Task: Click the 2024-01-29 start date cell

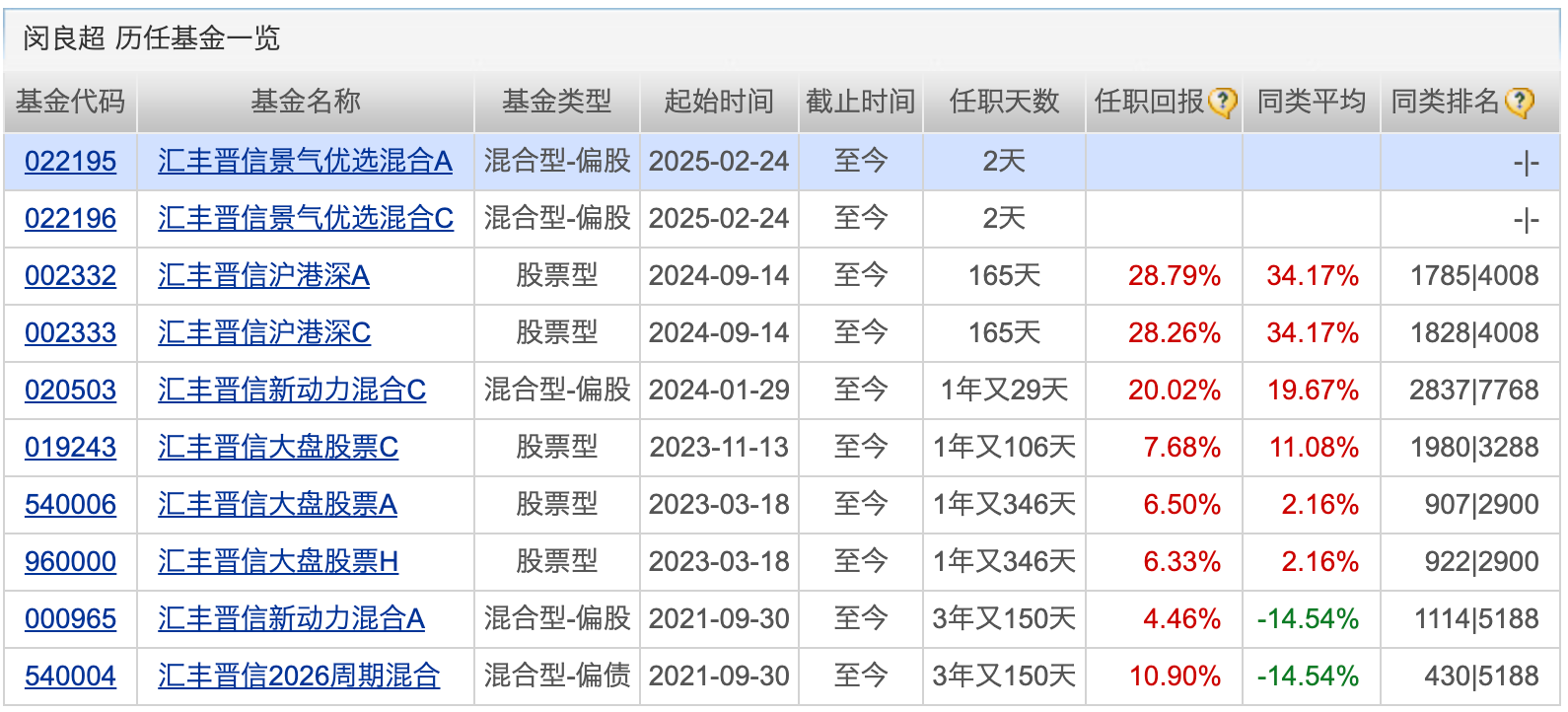Action: pyautogui.click(x=719, y=391)
